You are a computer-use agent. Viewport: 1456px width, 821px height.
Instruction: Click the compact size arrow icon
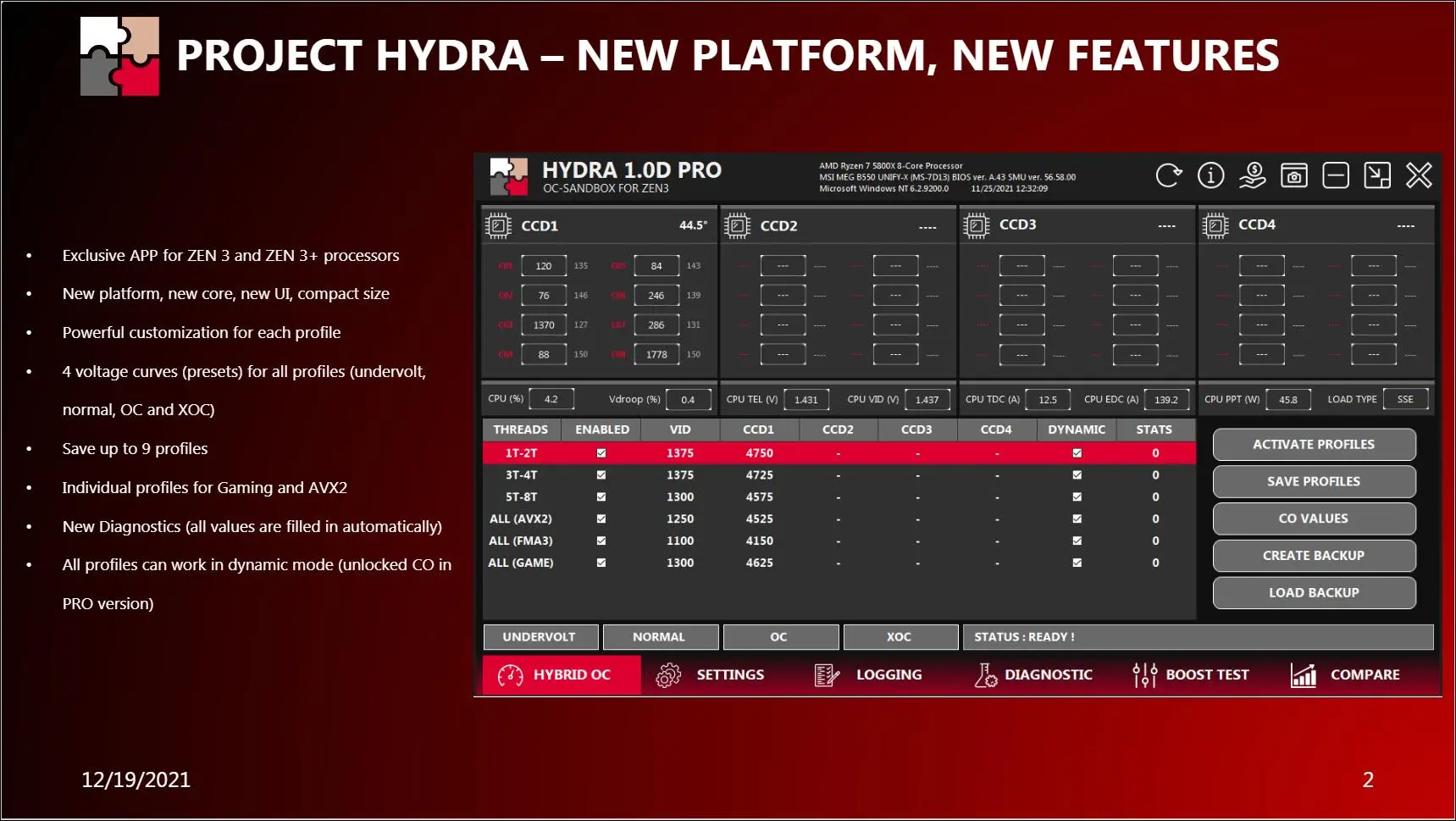[x=1377, y=175]
